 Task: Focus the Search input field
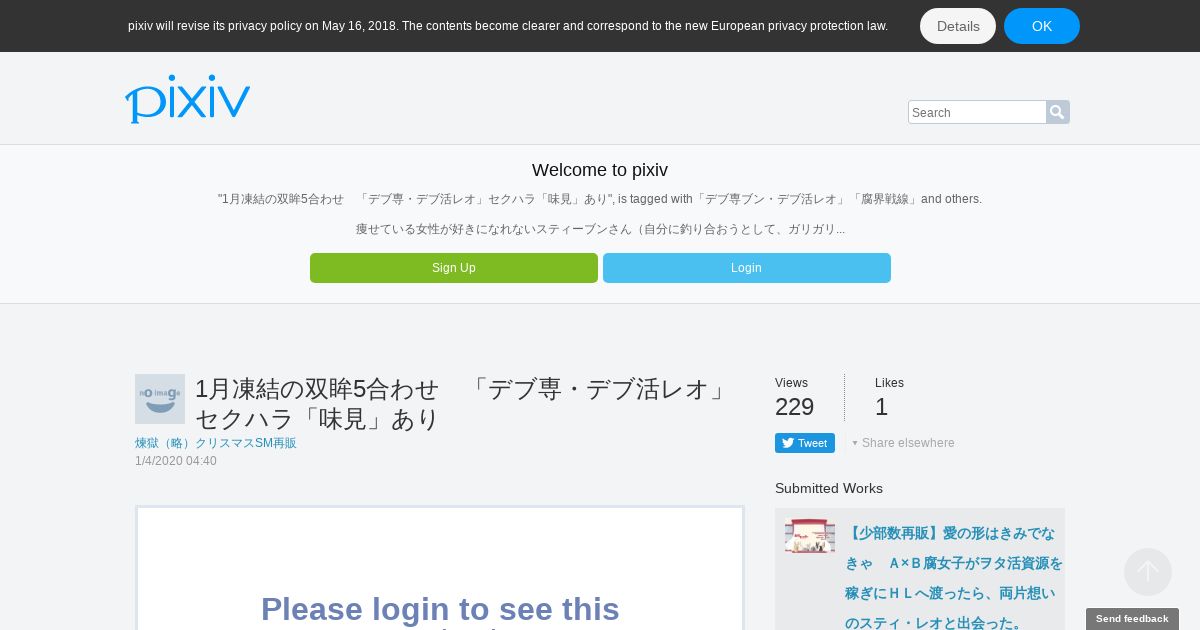[977, 112]
